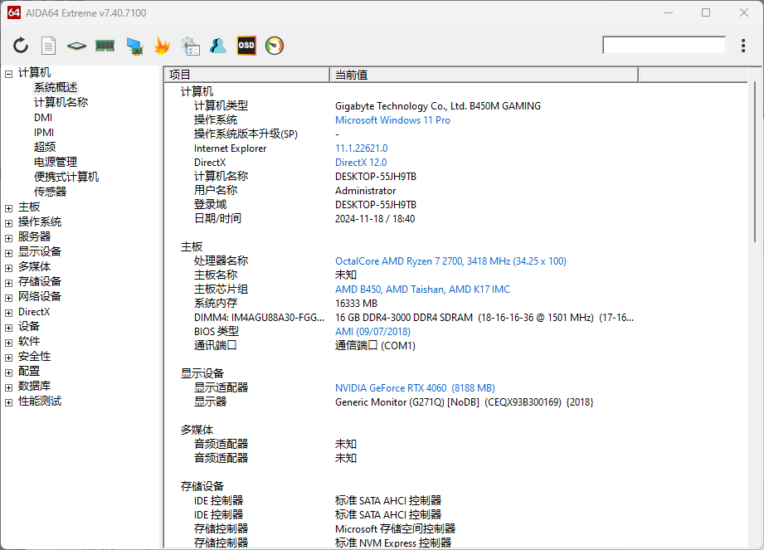764x550 pixels.
Task: Open the motherboard chip toolbar icon
Action: [x=76, y=46]
